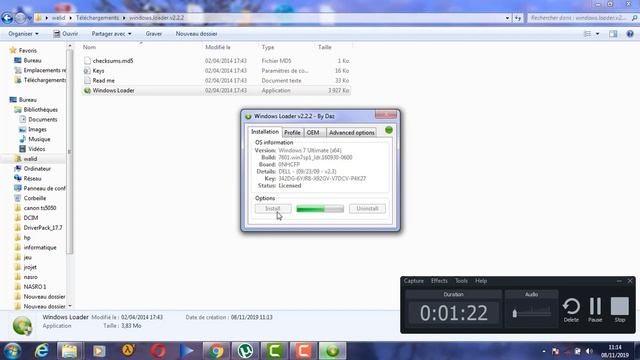The width and height of the screenshot is (640, 360).
Task: Delete the recording in the recorder panel
Action: (571, 310)
